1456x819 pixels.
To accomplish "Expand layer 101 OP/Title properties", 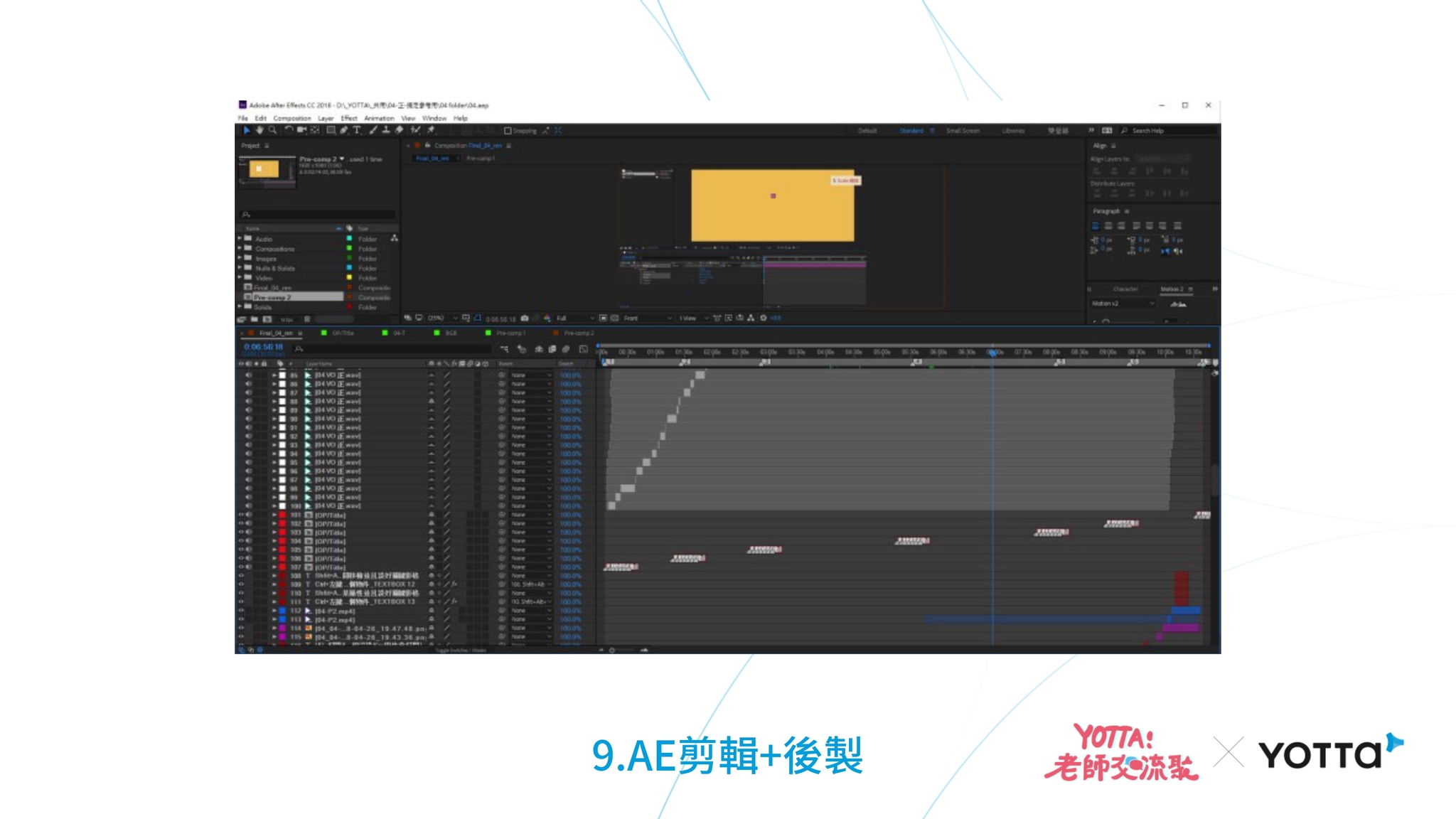I will 274,515.
